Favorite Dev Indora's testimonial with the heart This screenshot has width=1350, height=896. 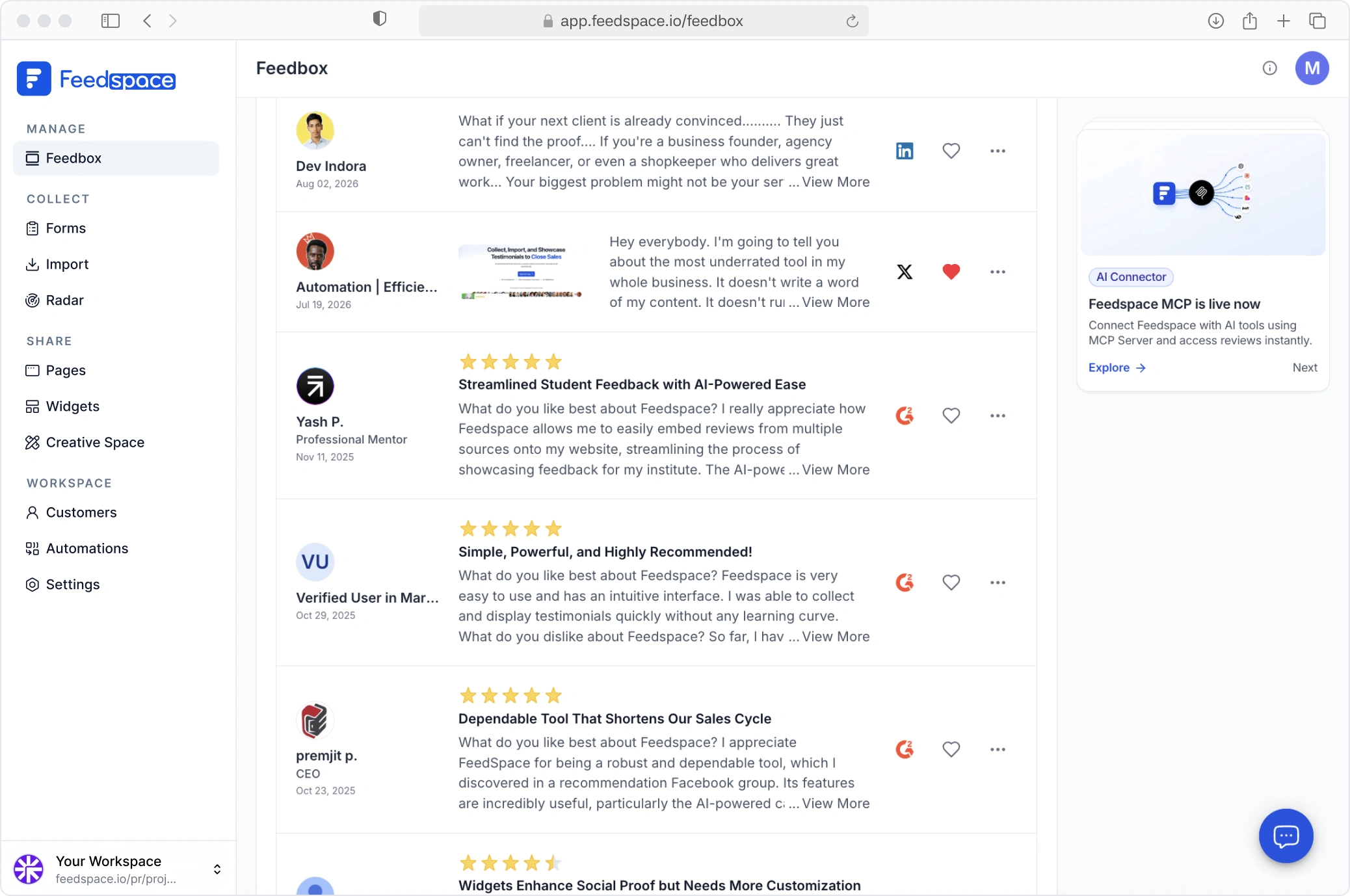[951, 151]
